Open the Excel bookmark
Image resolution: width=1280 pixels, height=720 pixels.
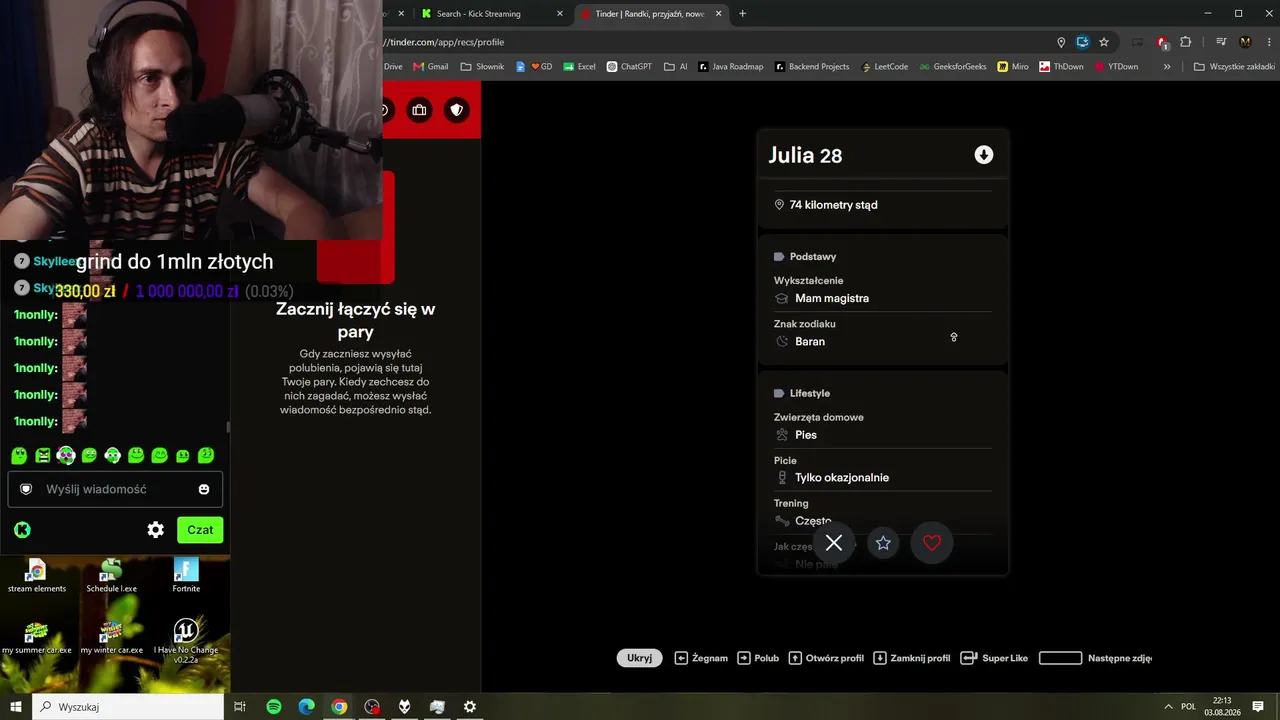[x=579, y=67]
